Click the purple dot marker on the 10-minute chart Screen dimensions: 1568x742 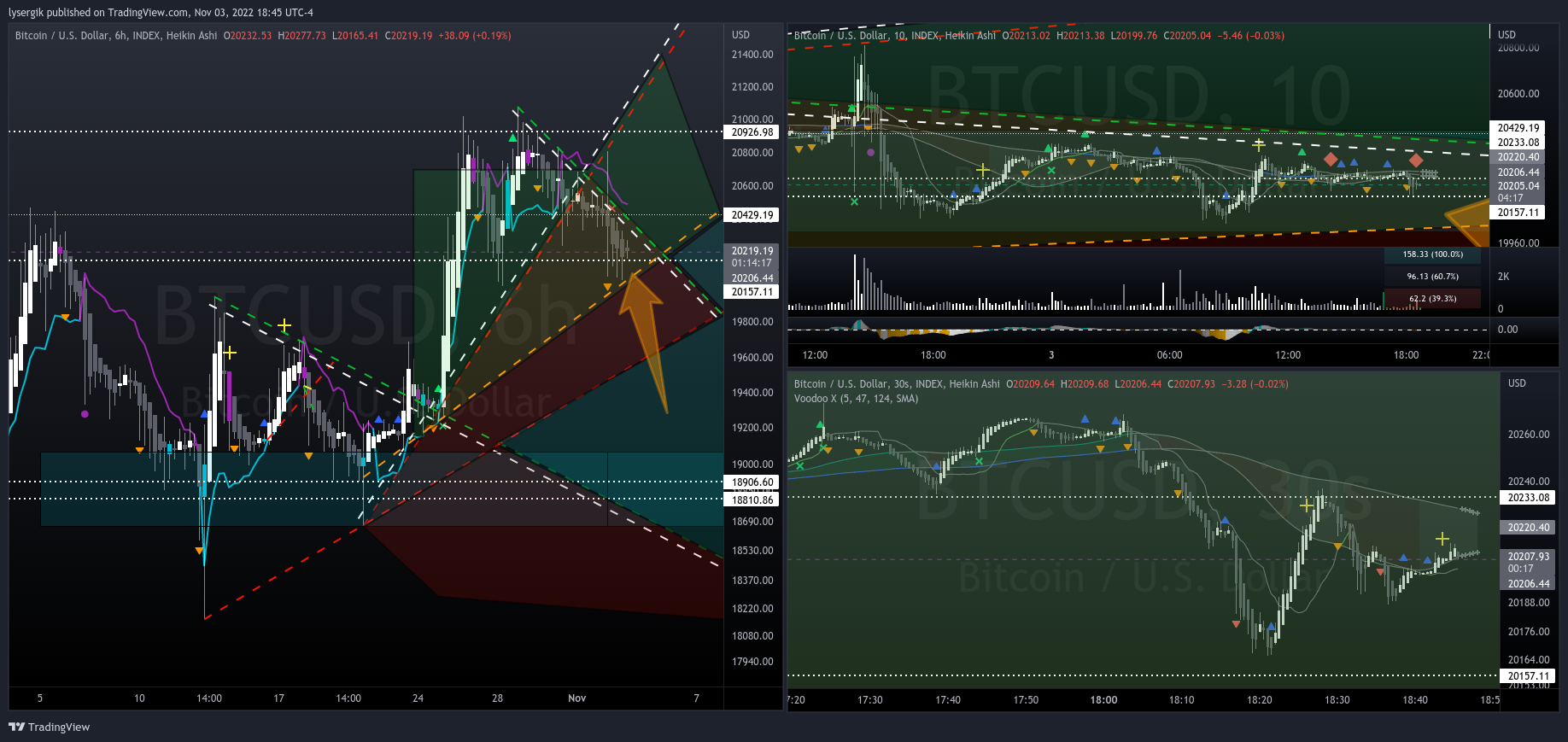point(870,153)
